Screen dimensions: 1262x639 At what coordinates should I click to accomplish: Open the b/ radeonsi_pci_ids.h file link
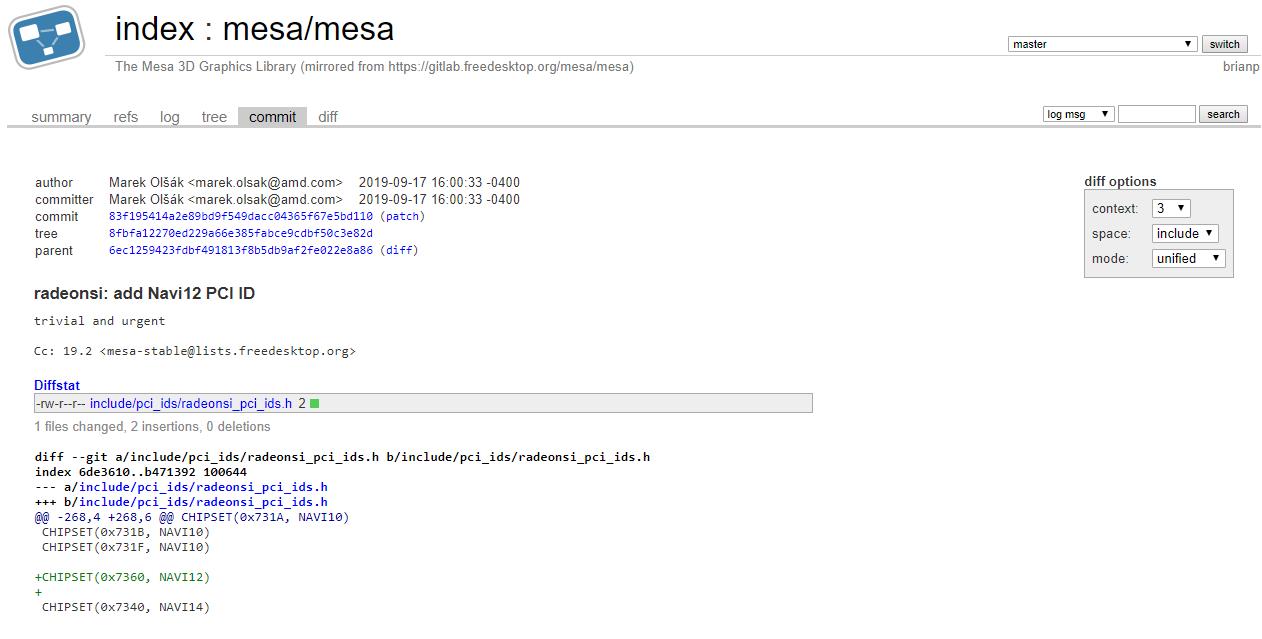point(203,502)
